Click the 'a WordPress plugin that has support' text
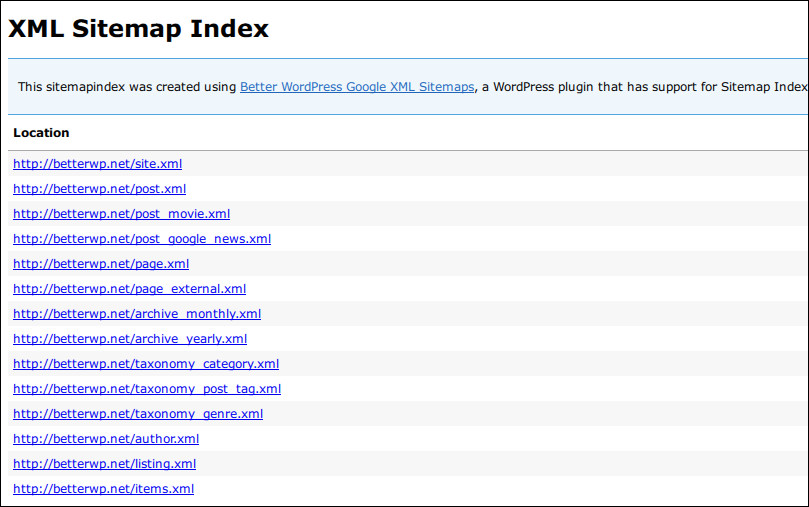The height and width of the screenshot is (507, 809). (590, 87)
